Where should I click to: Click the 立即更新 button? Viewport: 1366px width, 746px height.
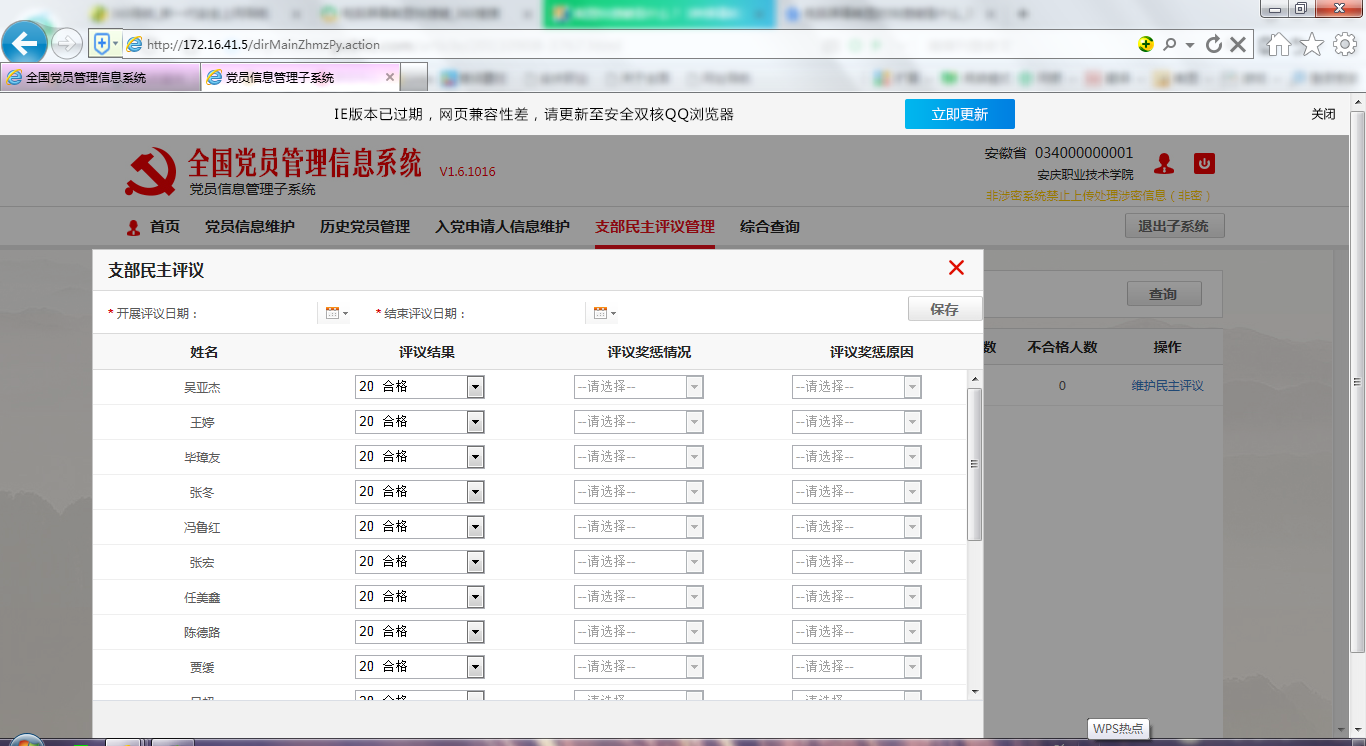click(959, 114)
